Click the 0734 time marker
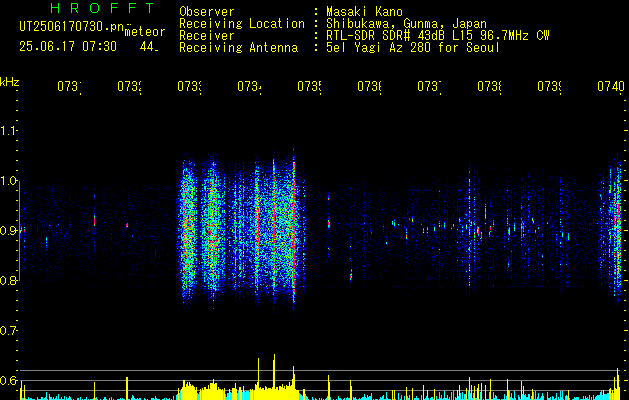629x400 pixels. coord(249,86)
